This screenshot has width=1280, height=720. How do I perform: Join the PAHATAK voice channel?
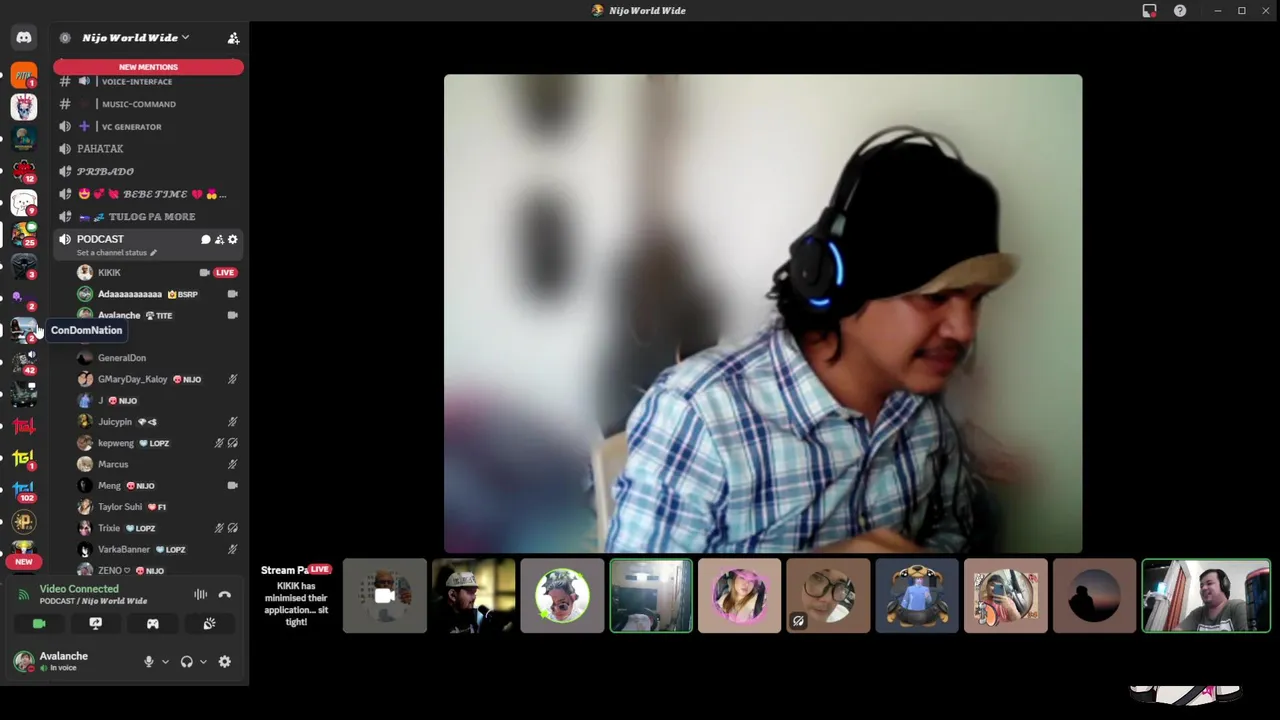click(148, 149)
